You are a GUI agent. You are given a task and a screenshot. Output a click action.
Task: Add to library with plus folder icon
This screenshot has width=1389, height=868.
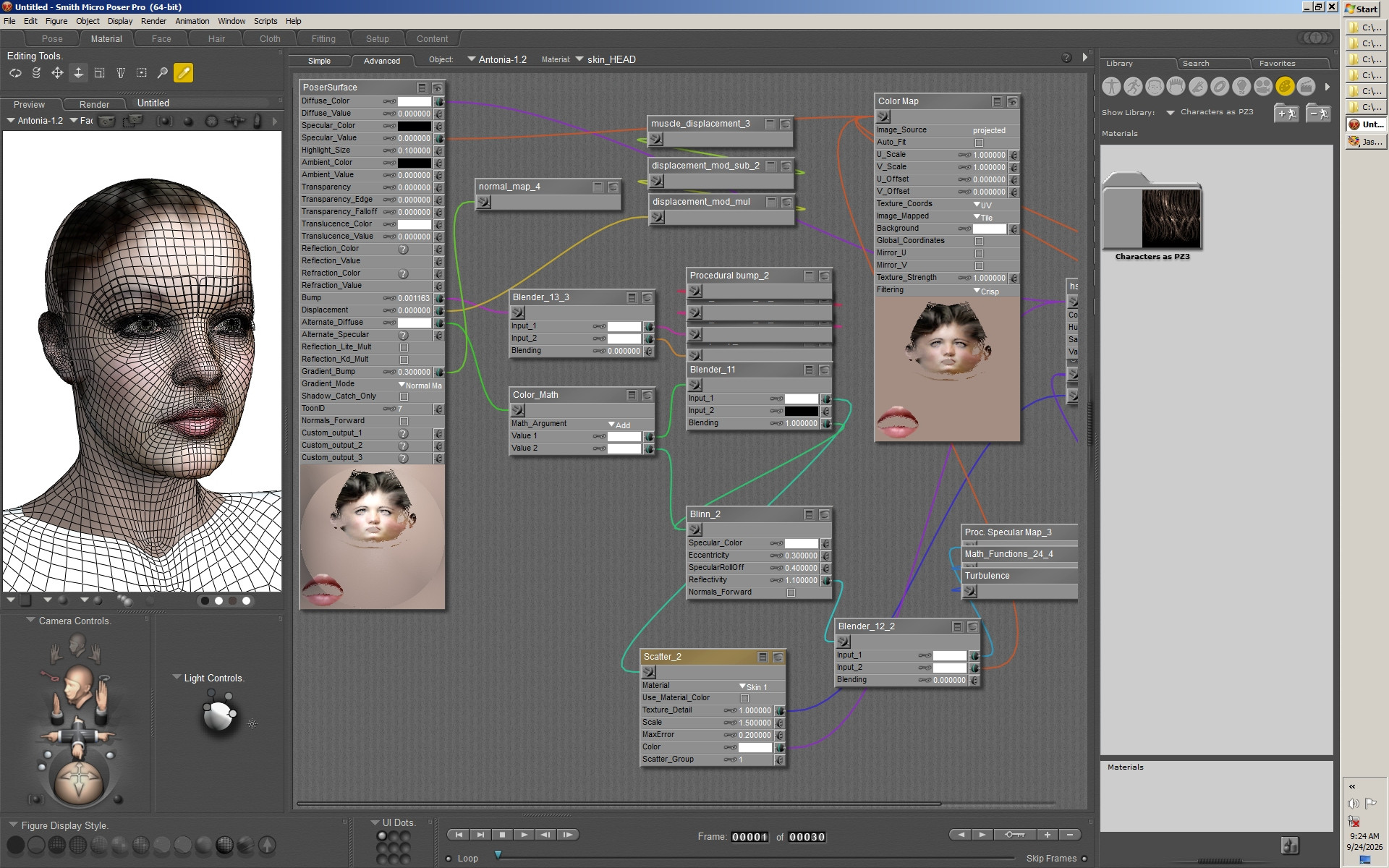point(1286,114)
